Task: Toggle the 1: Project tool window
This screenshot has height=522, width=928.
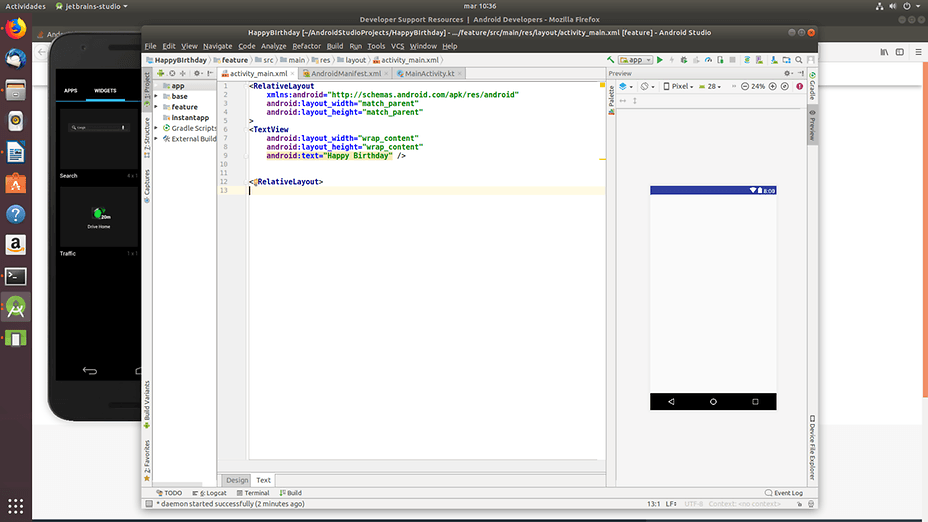Action: tap(147, 89)
